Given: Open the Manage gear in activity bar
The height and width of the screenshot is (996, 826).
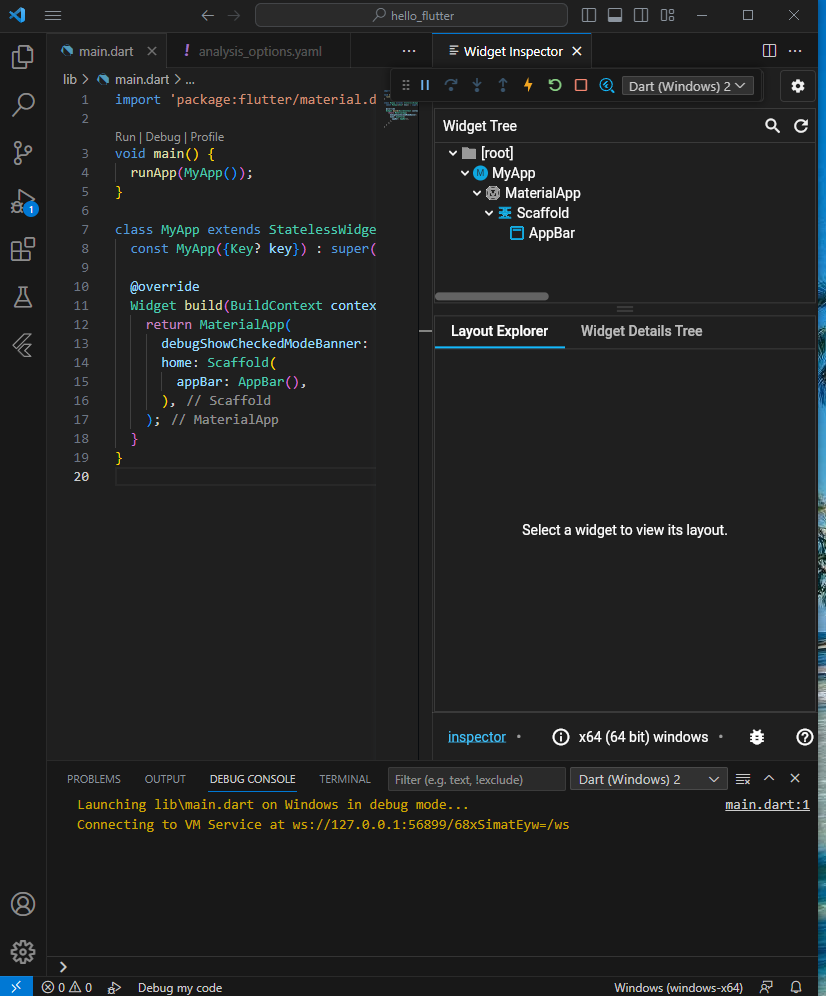Looking at the screenshot, I should click(x=23, y=952).
